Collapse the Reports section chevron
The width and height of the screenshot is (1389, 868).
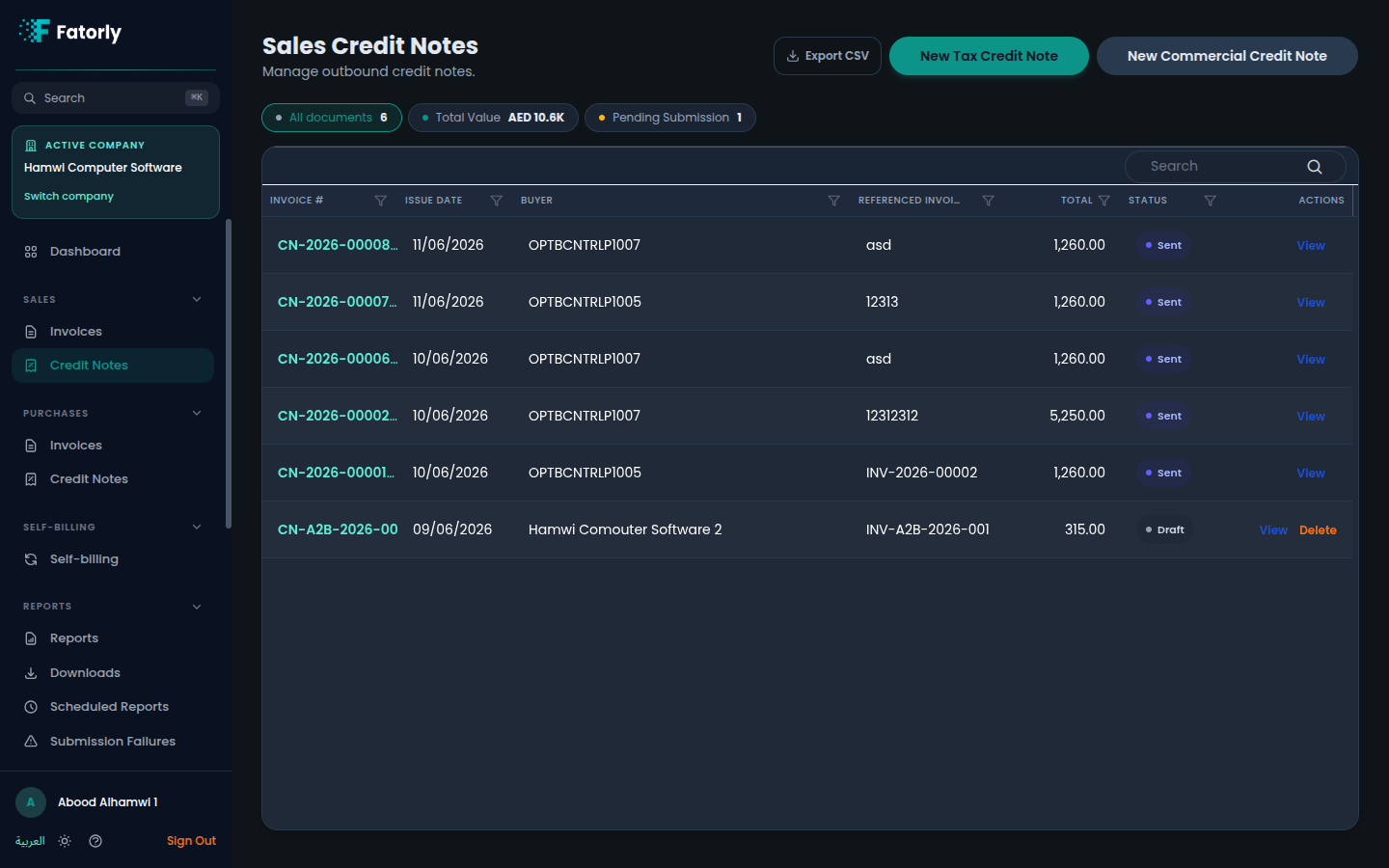click(x=197, y=607)
